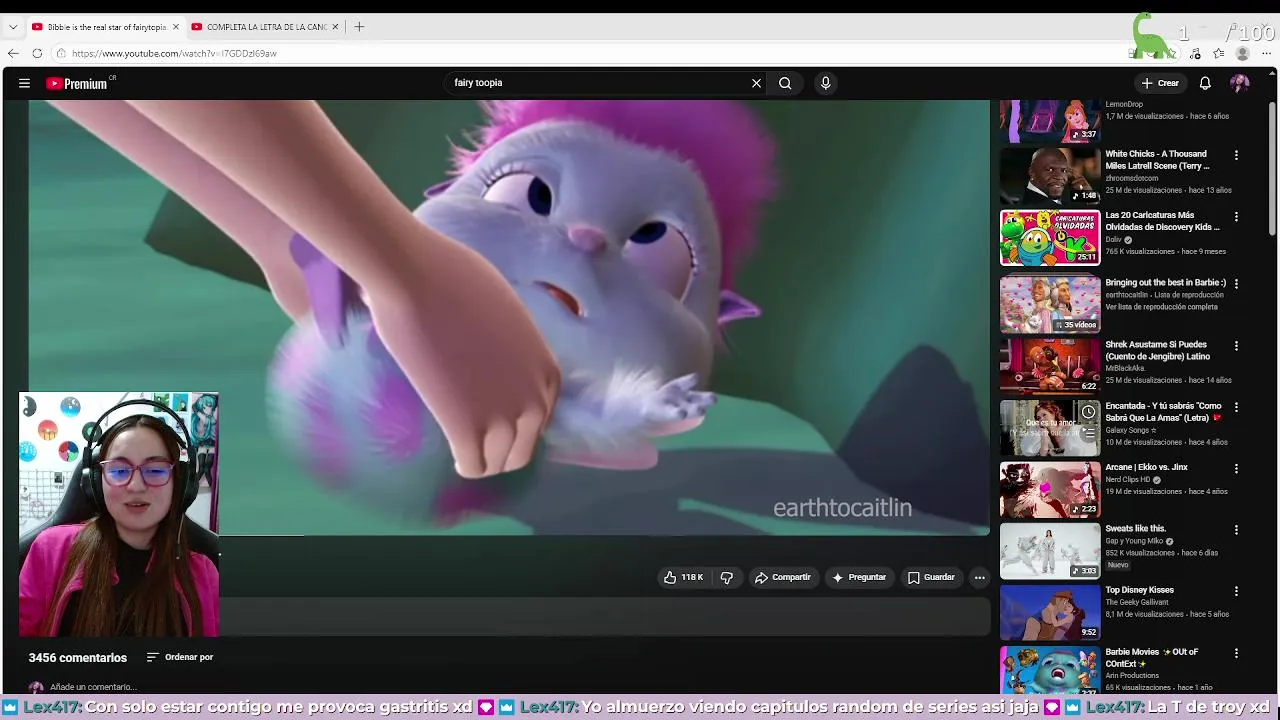Open options for Encantada video
This screenshot has width=1280, height=720.
(1236, 407)
